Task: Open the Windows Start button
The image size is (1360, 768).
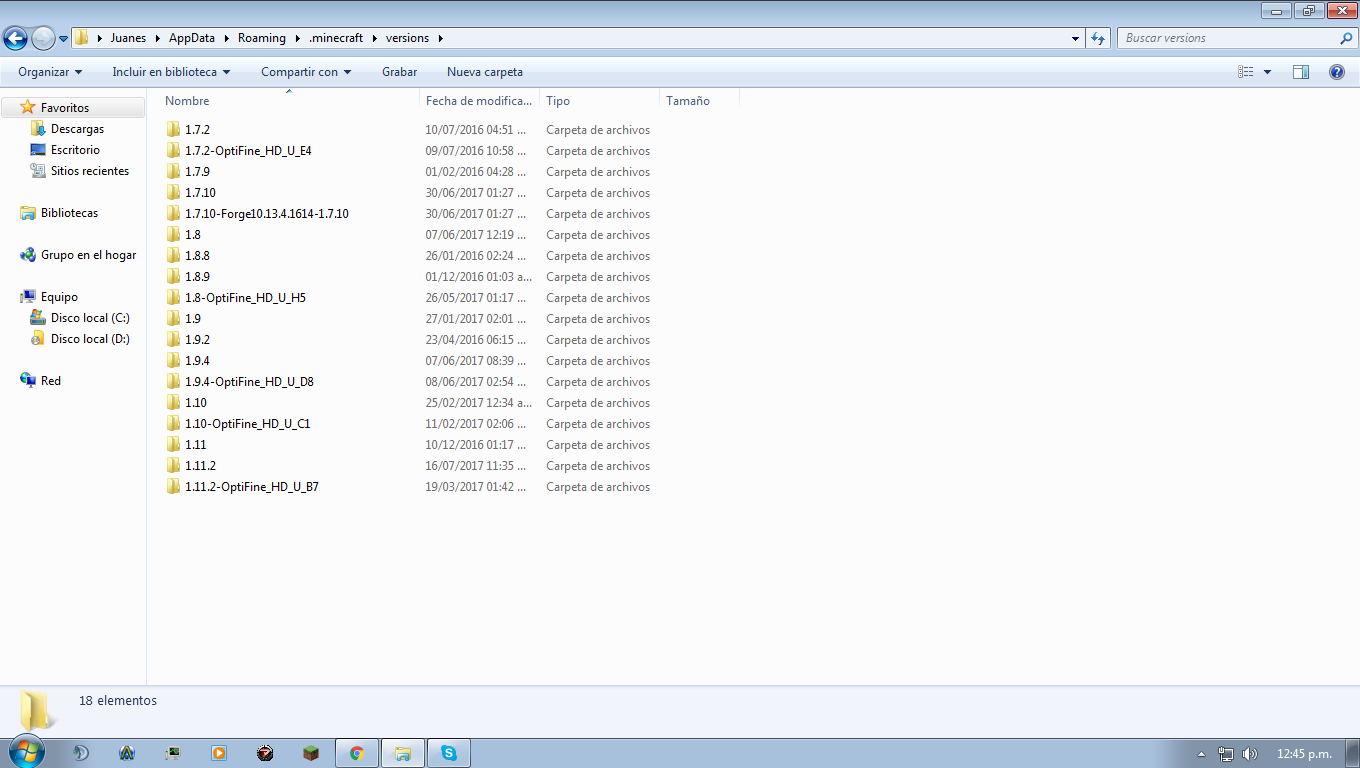Action: [x=25, y=753]
